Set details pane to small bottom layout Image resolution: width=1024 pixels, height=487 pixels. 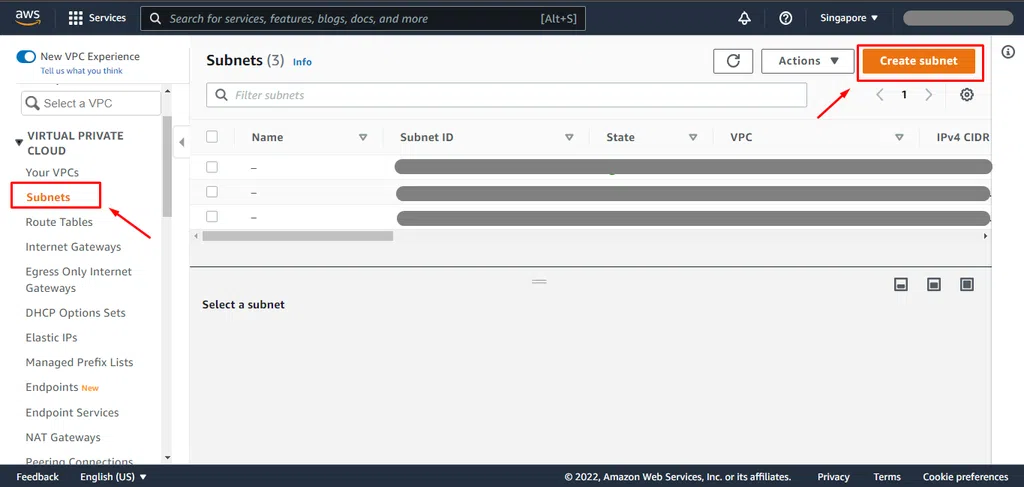[x=901, y=284]
